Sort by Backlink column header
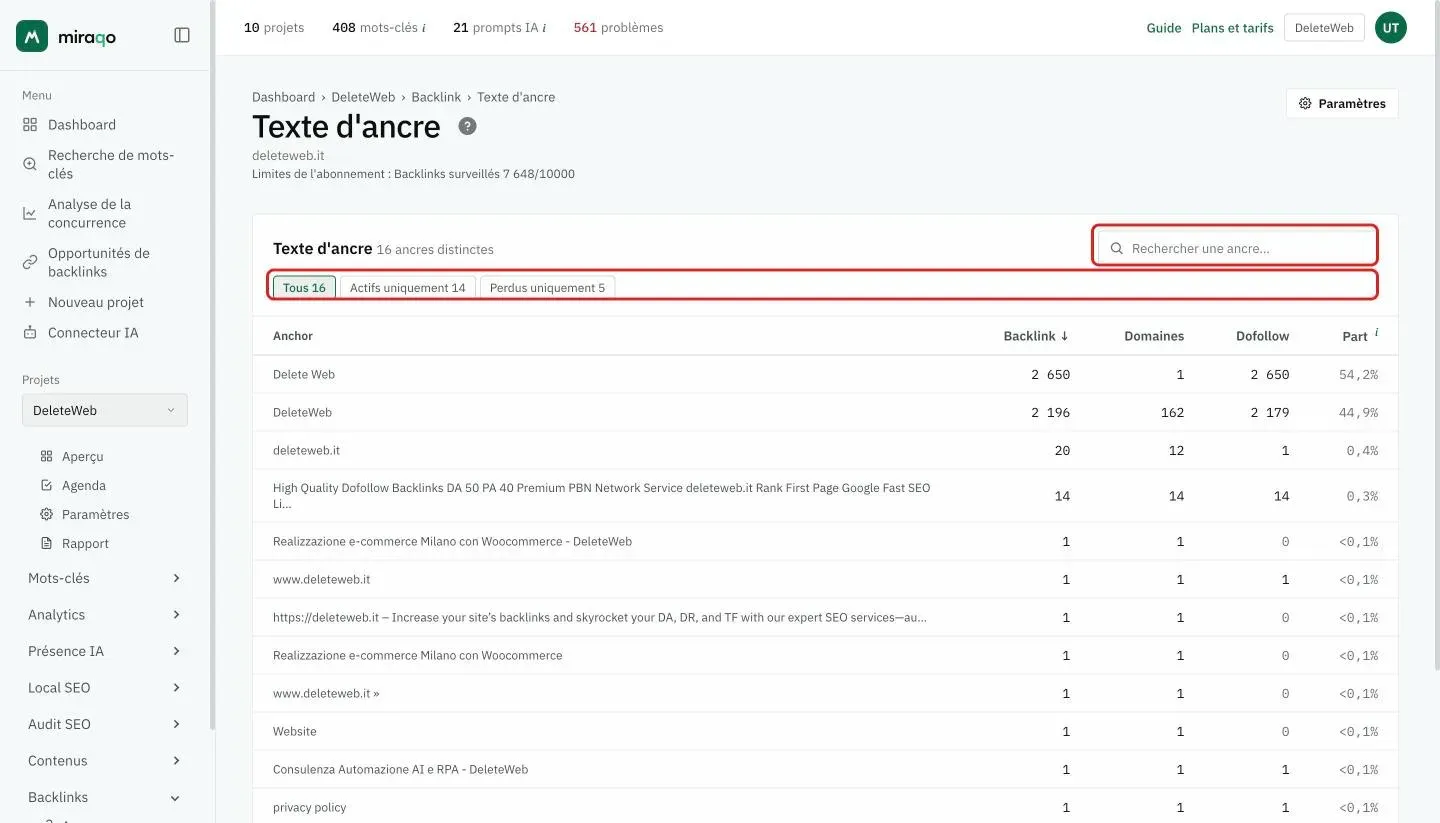This screenshot has width=1440, height=823. [x=1036, y=336]
